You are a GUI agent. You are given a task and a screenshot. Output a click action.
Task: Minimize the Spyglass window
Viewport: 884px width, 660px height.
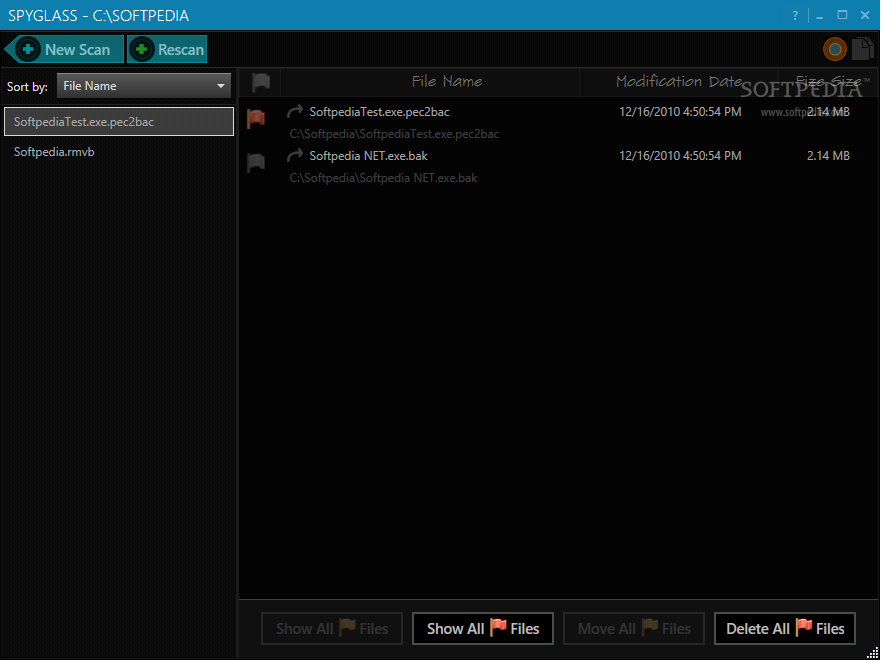[x=820, y=16]
